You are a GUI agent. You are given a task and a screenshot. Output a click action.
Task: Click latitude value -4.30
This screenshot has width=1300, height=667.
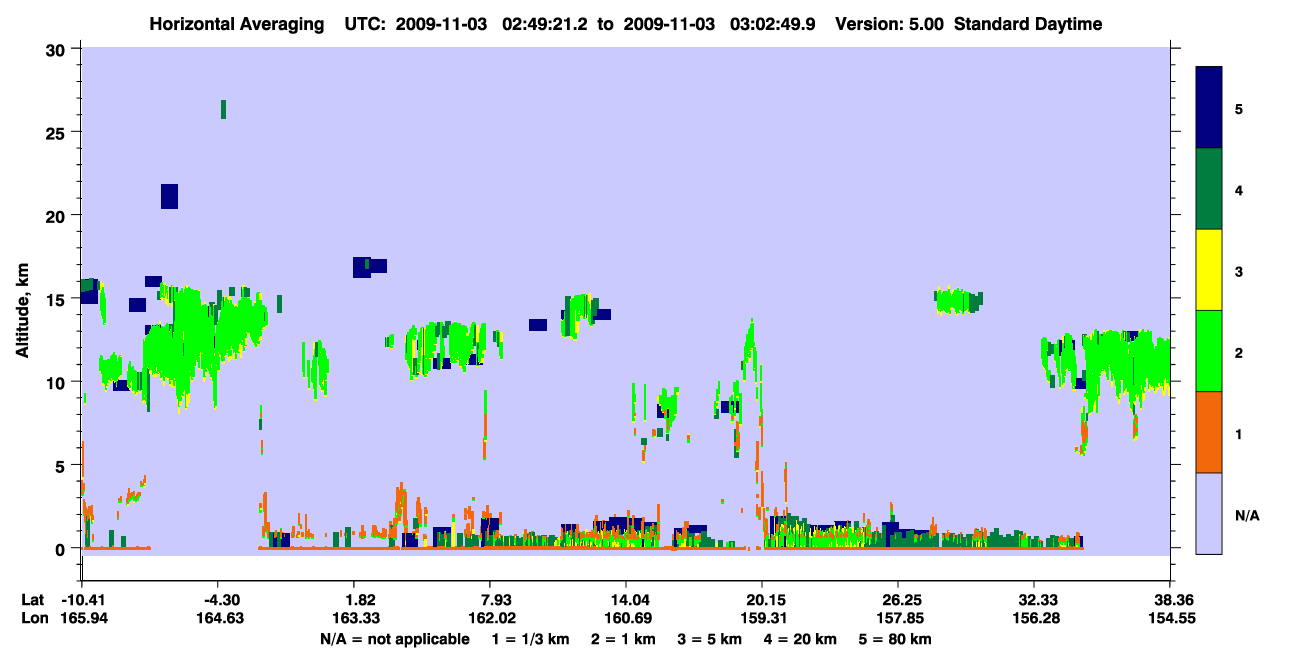218,600
